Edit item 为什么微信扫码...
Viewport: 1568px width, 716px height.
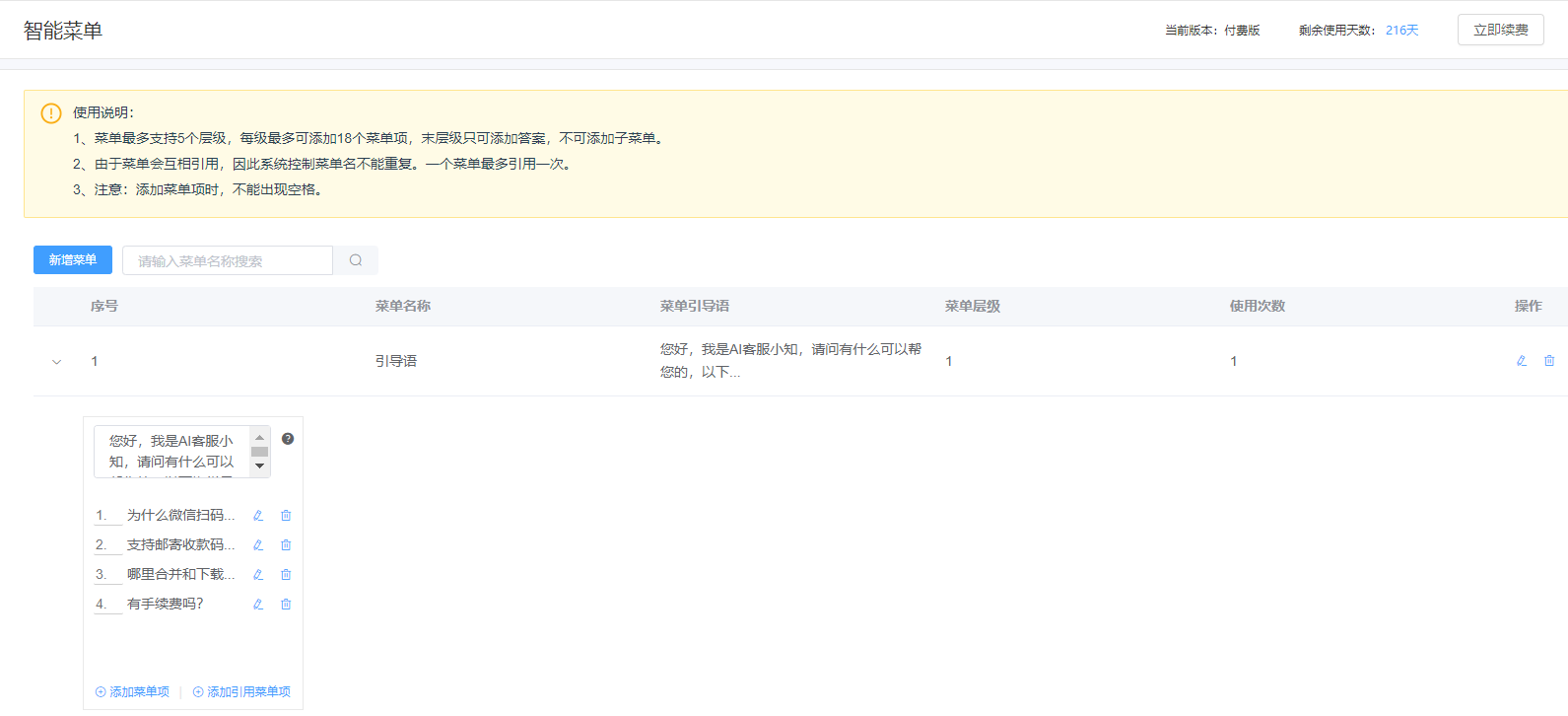point(258,516)
